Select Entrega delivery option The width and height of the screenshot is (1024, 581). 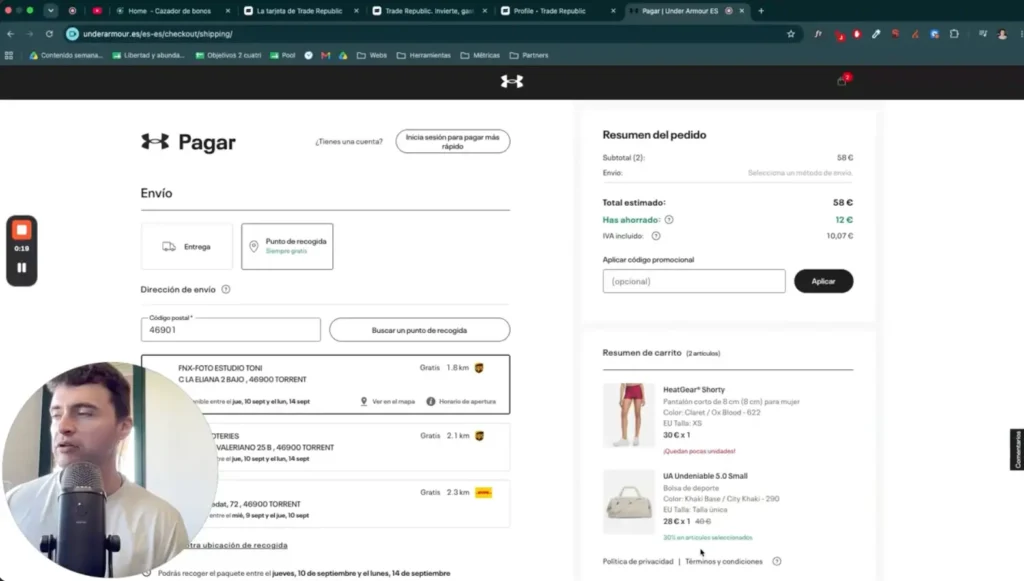187,247
